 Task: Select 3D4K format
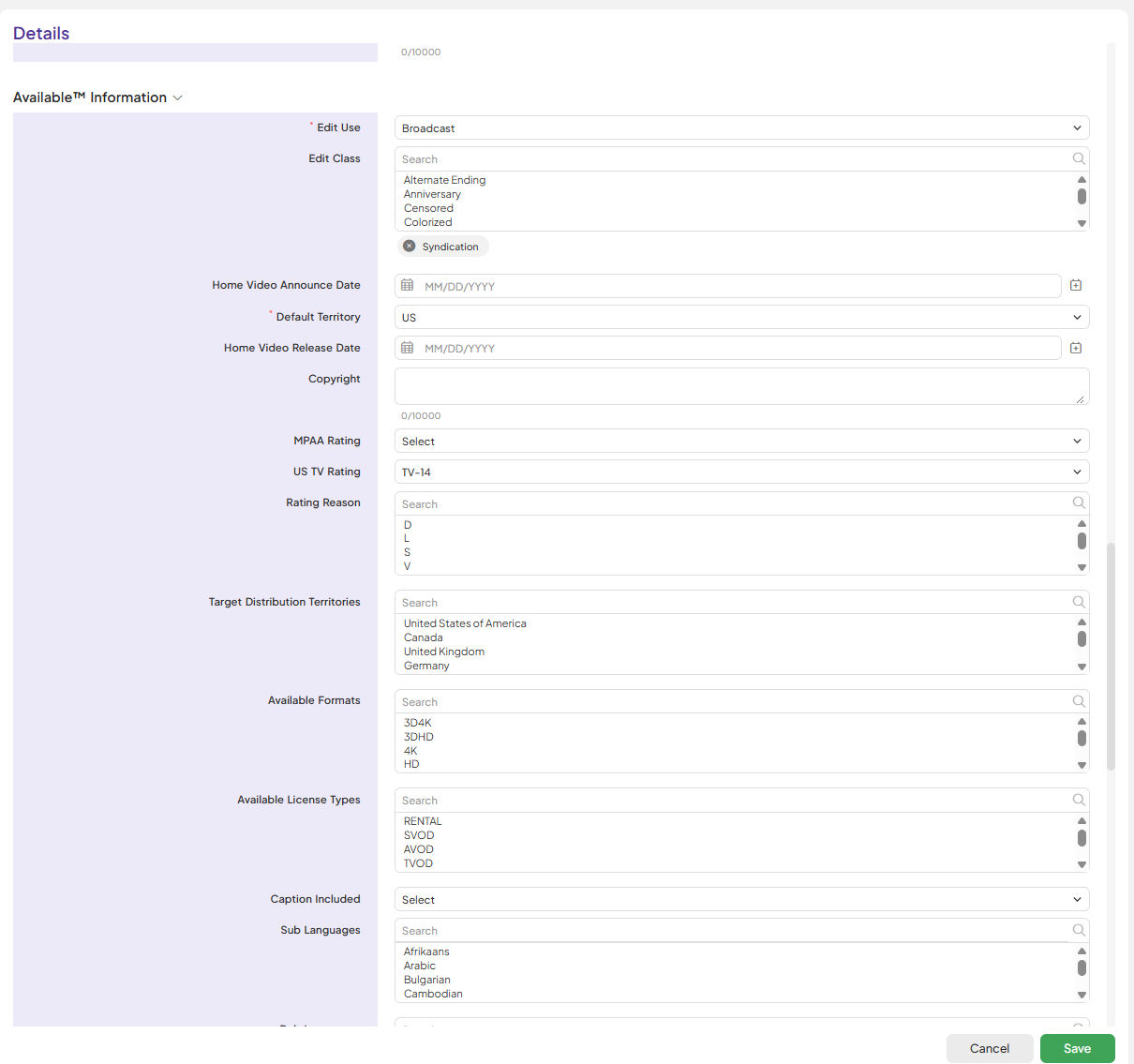coord(418,723)
